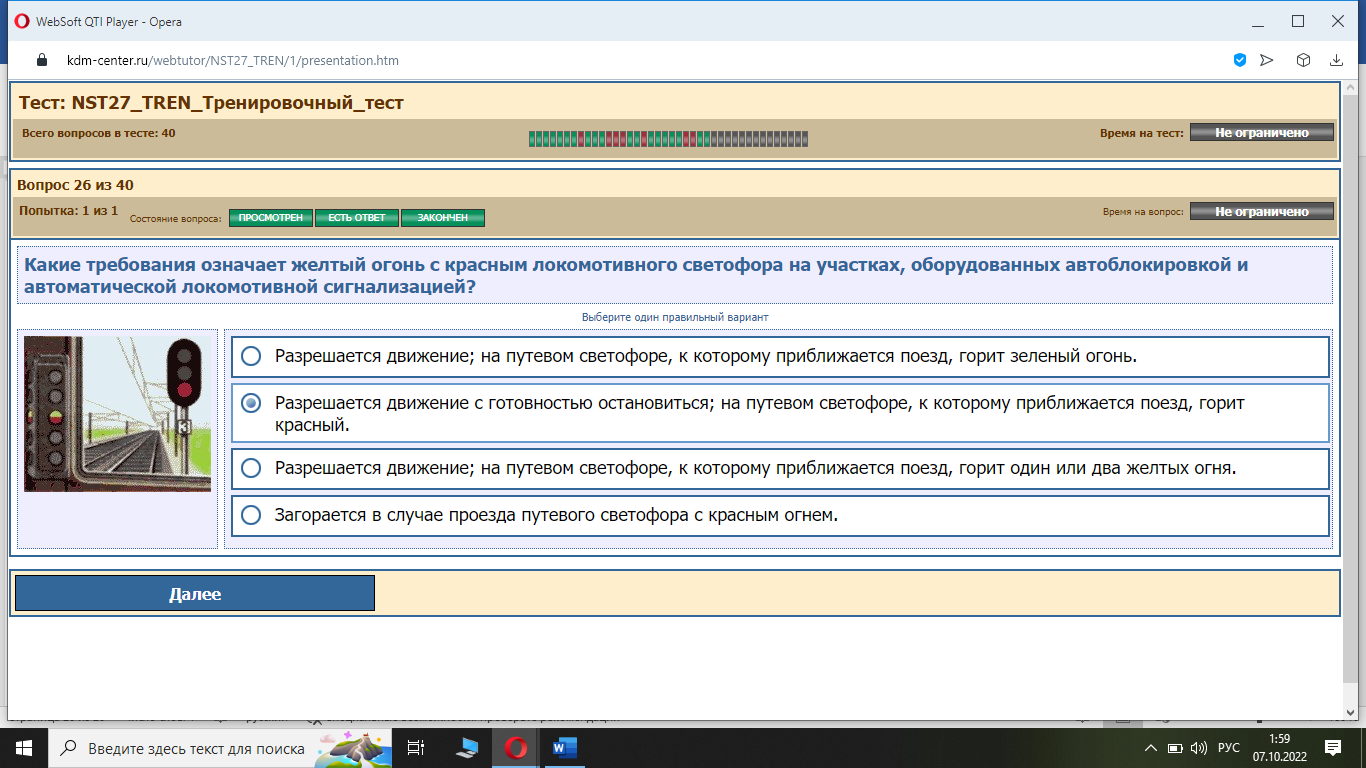1366x768 pixels.
Task: Open Task View on the taskbar
Action: [417, 748]
